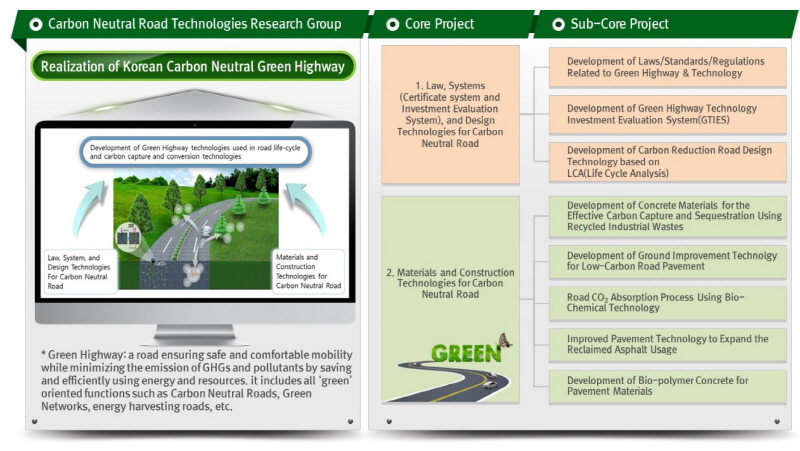Select Green Highway Technology Investment Evaluation System item

(667, 114)
